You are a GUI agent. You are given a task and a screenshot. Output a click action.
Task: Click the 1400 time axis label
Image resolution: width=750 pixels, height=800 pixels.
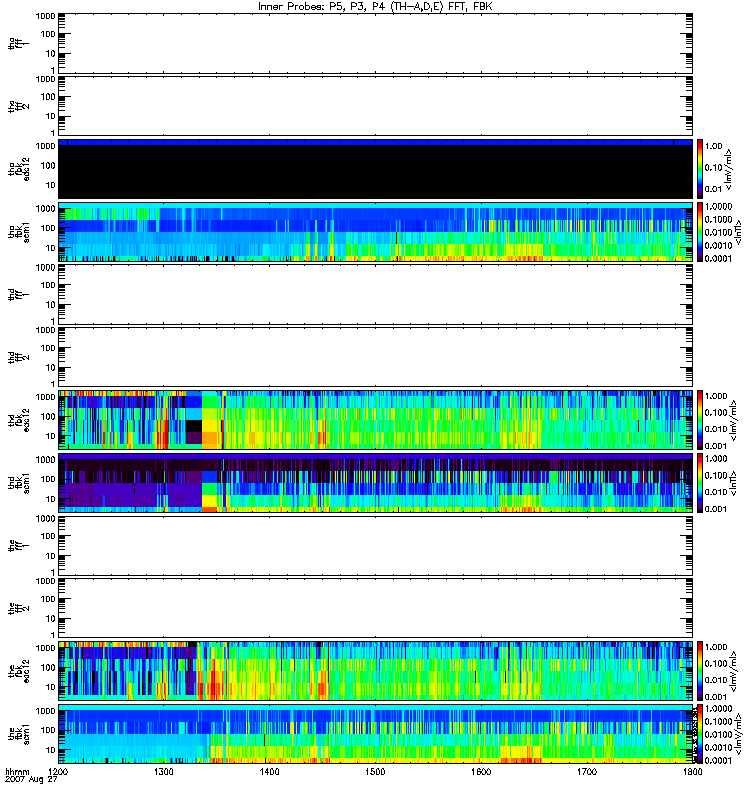click(269, 771)
